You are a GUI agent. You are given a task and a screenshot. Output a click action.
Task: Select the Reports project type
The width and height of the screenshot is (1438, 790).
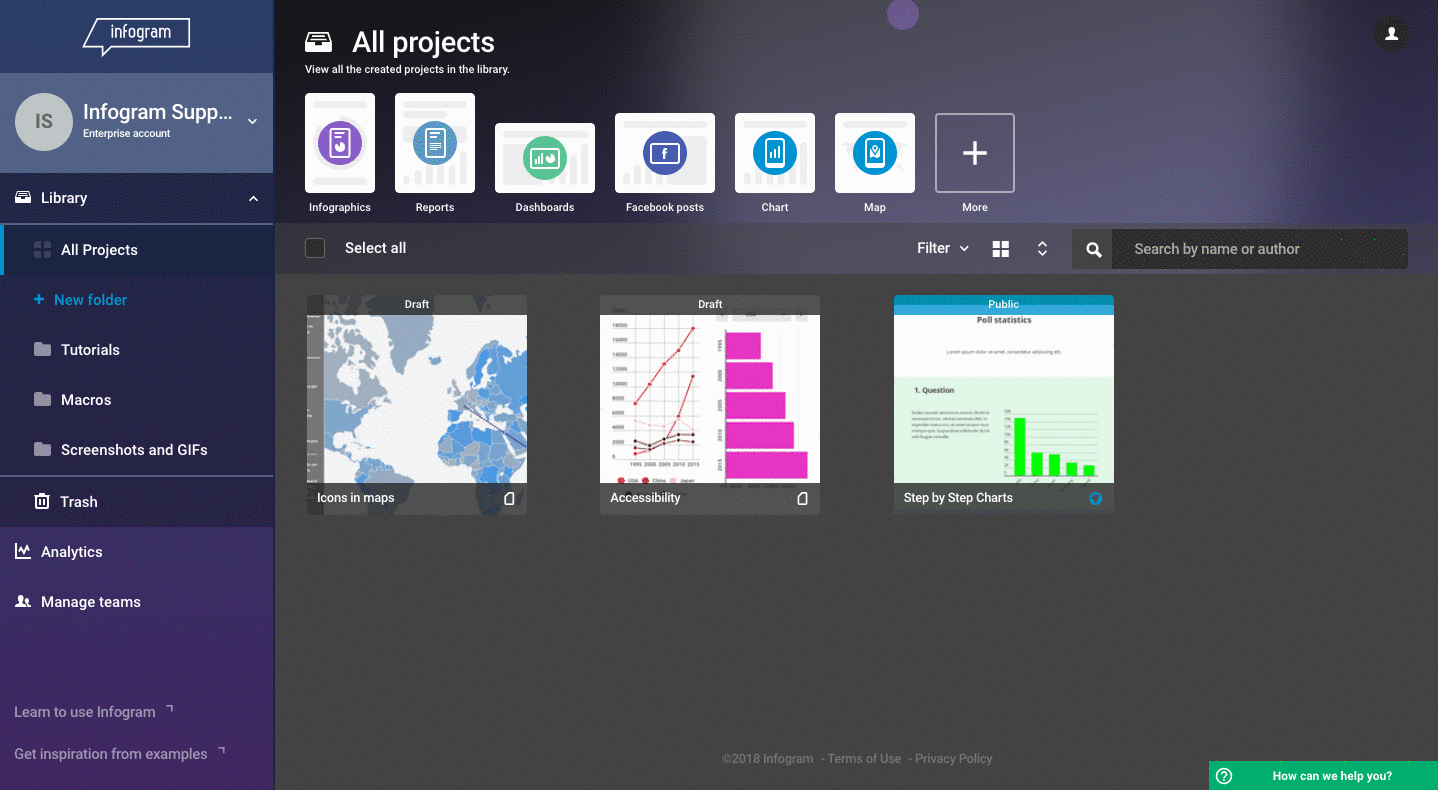click(x=434, y=152)
